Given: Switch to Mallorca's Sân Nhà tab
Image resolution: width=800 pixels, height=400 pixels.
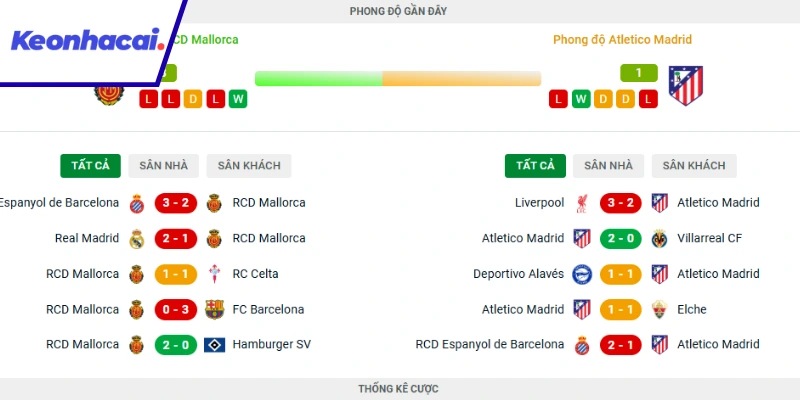Looking at the screenshot, I should 164,166.
